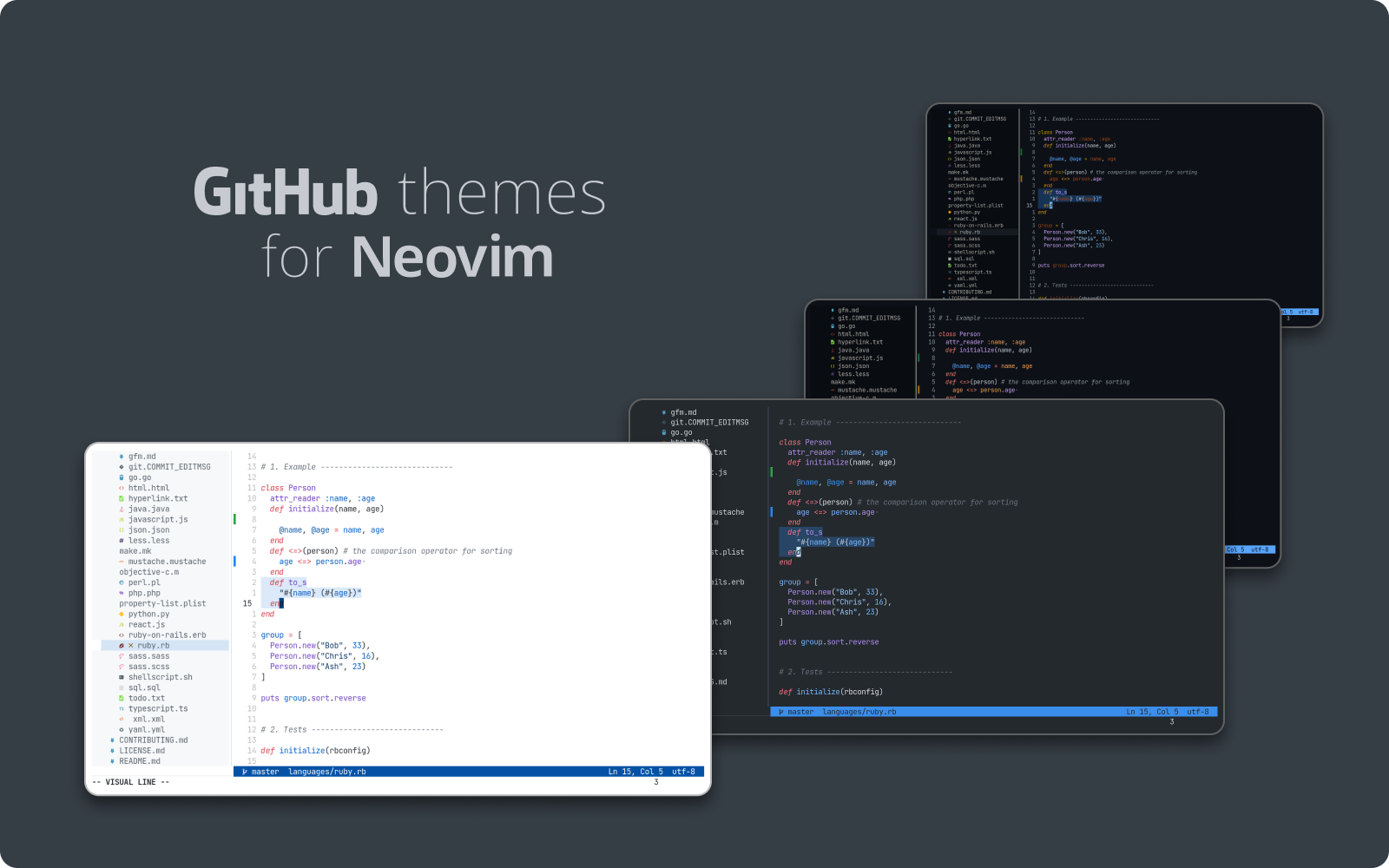Image resolution: width=1389 pixels, height=868 pixels.
Task: Click the gear icon beside yaml.yml, light window
Action: click(x=122, y=730)
